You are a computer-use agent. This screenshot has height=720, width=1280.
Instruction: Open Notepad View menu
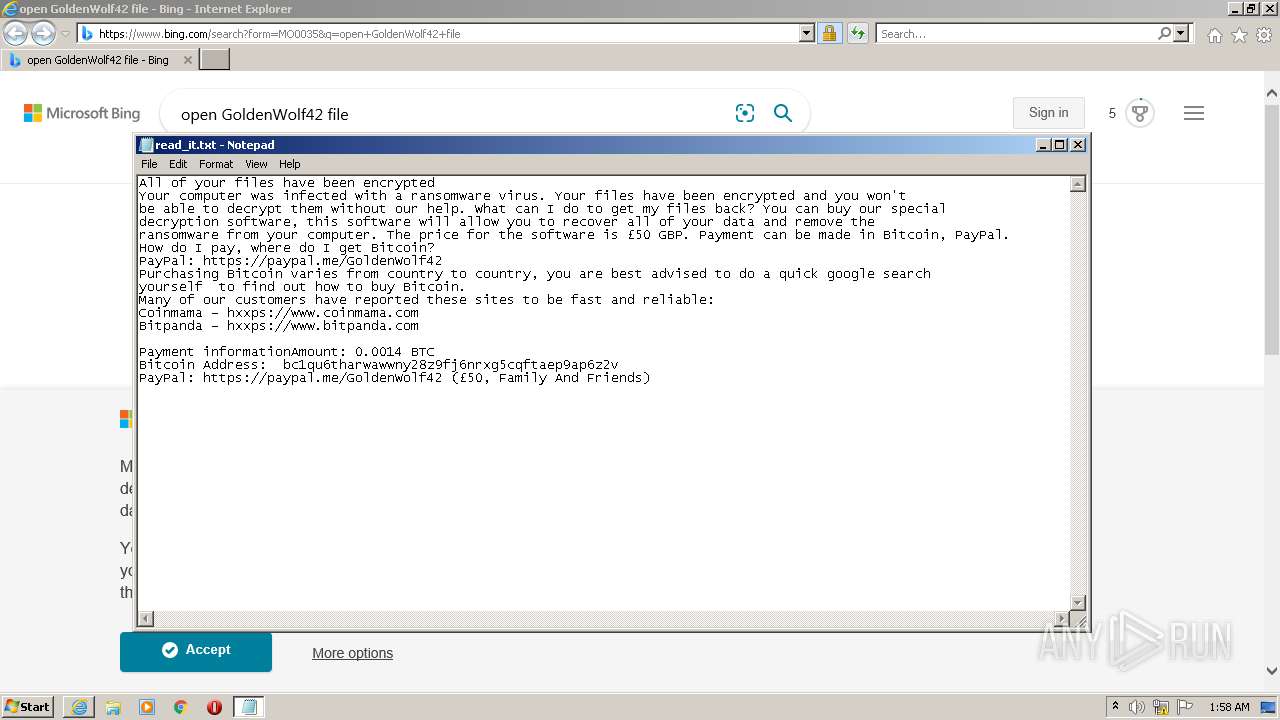pyautogui.click(x=256, y=164)
